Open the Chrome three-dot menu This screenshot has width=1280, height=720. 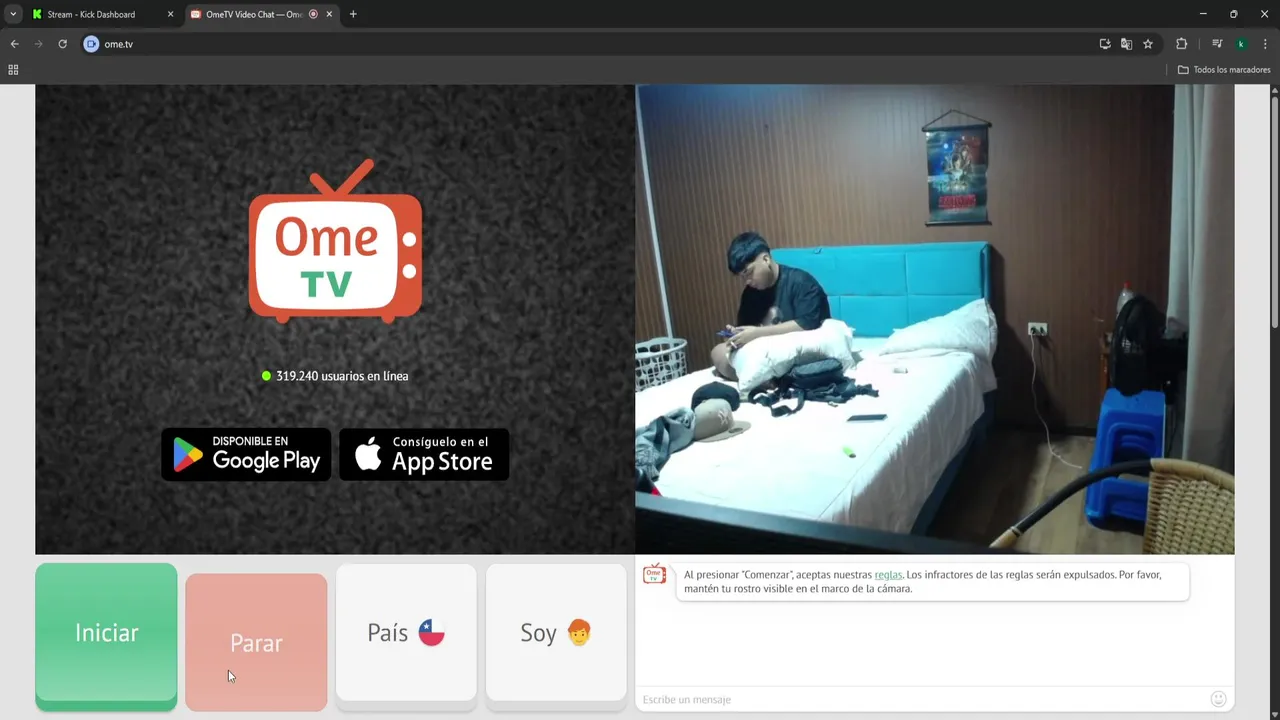pyautogui.click(x=1265, y=44)
